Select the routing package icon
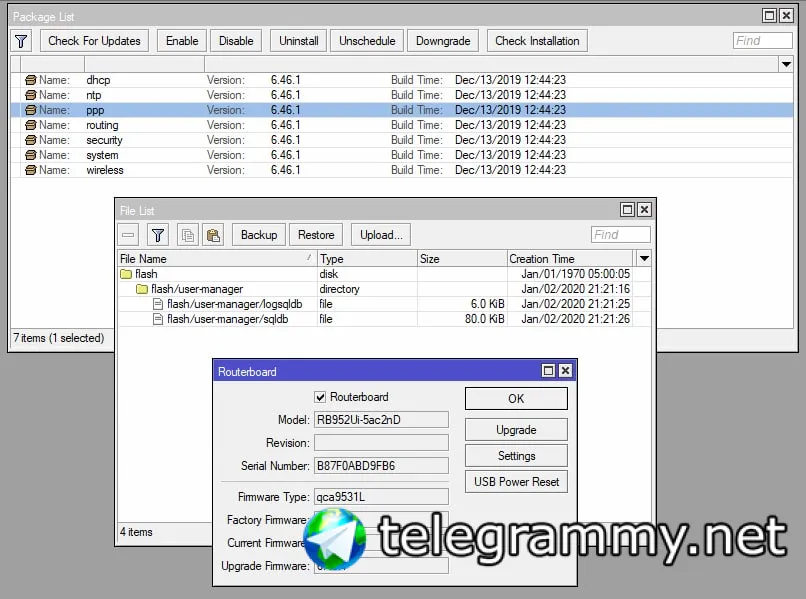Image resolution: width=806 pixels, height=599 pixels. 31,125
